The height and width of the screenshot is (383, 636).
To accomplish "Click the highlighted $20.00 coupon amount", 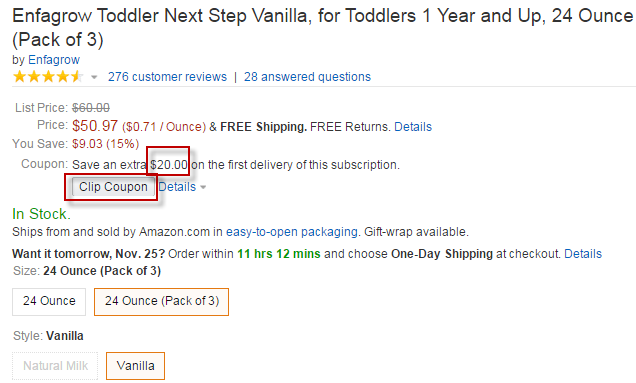I will coord(169,165).
